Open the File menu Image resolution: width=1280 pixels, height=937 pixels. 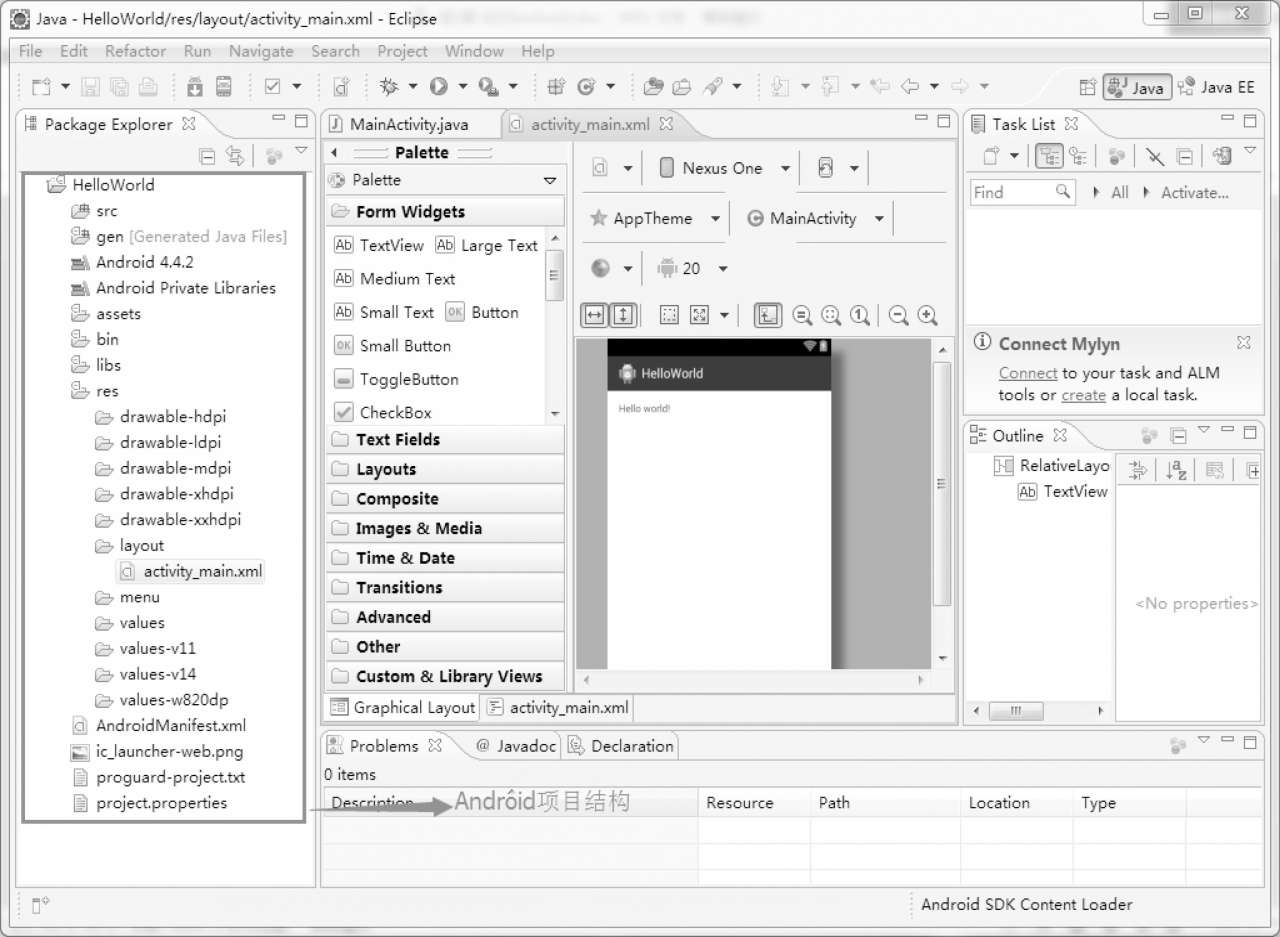click(30, 51)
